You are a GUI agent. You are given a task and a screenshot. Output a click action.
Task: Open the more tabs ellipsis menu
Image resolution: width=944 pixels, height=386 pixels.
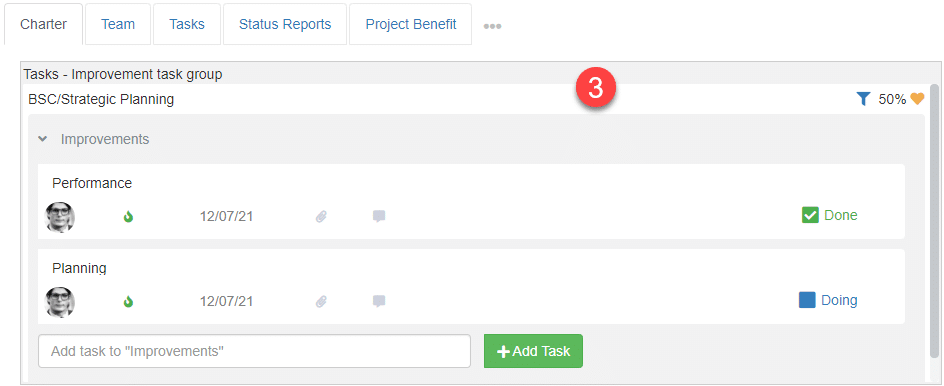point(492,26)
